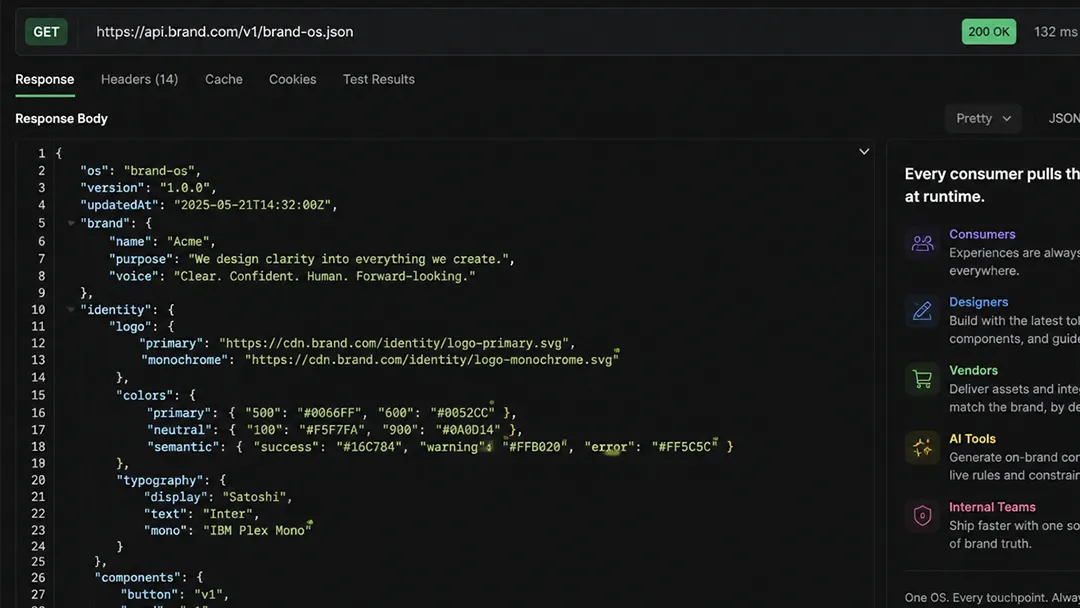
Task: Click the AI Tools heading
Action: click(x=973, y=439)
